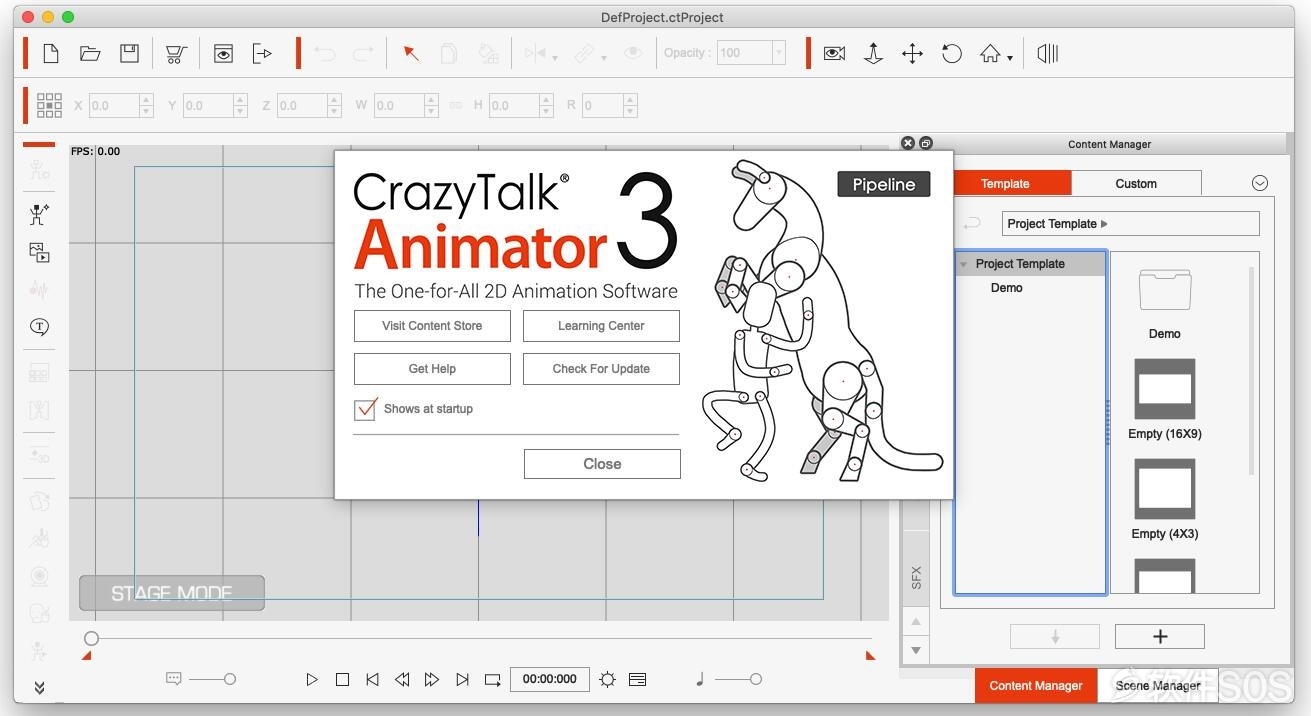This screenshot has height=716, width=1311.
Task: Click the camera record icon
Action: (x=834, y=53)
